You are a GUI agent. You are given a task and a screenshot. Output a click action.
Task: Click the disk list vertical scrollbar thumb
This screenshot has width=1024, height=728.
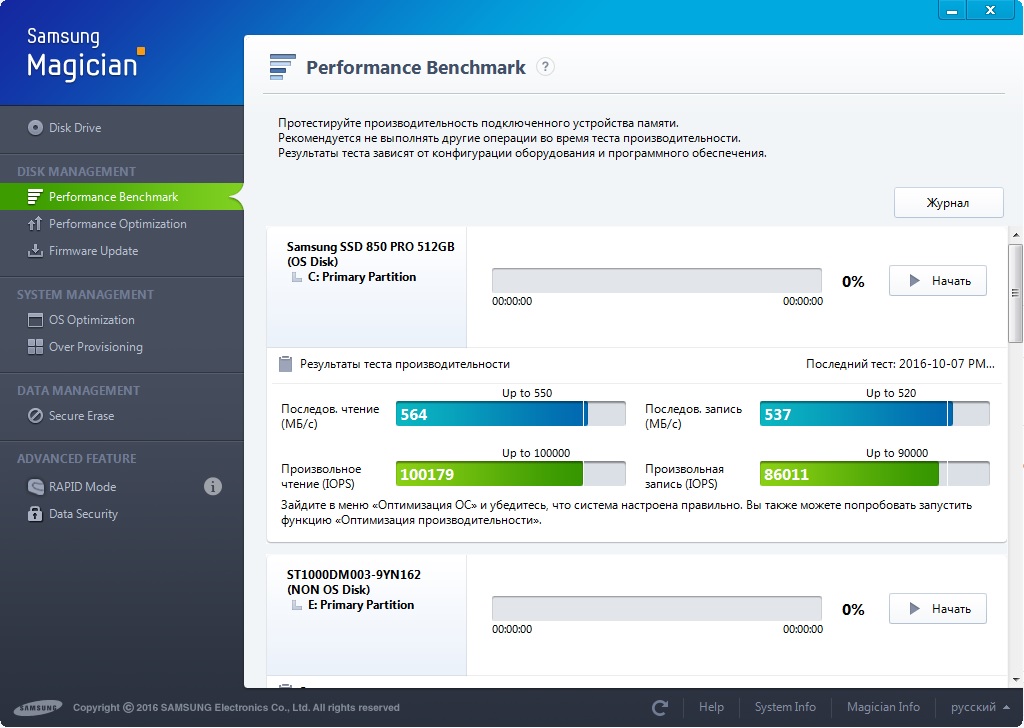(1015, 293)
